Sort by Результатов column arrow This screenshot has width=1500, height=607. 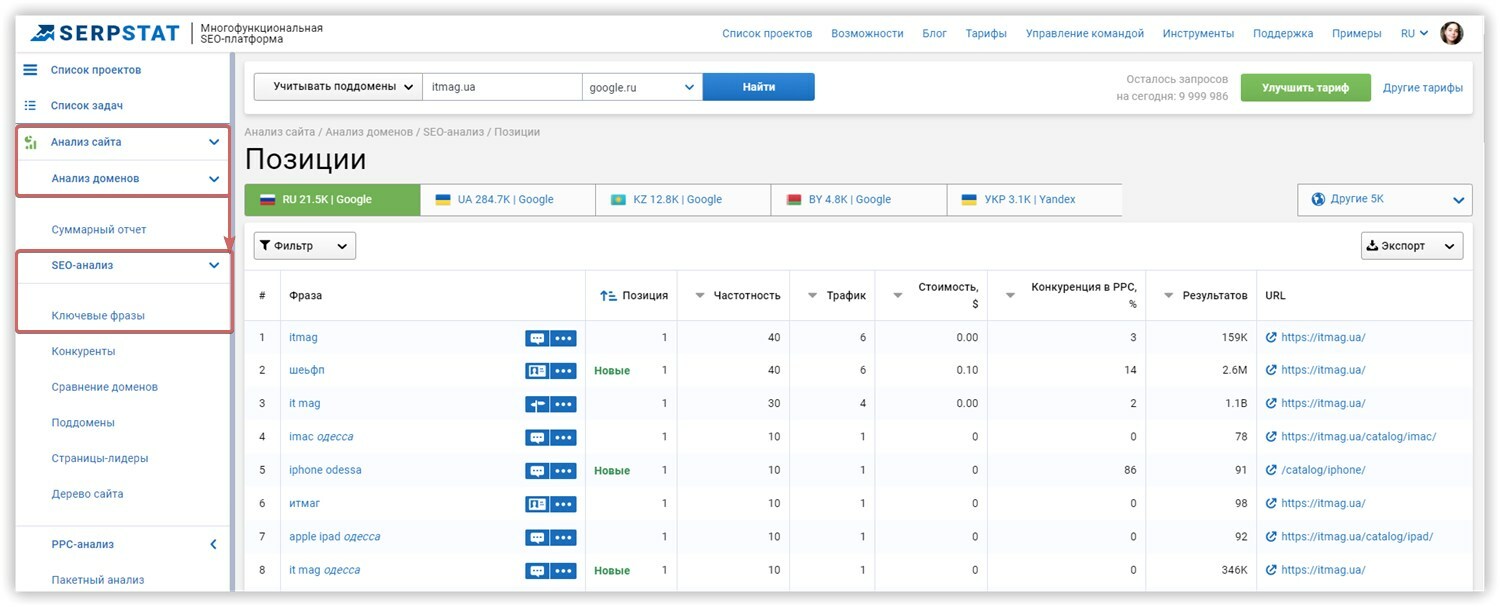(1168, 296)
